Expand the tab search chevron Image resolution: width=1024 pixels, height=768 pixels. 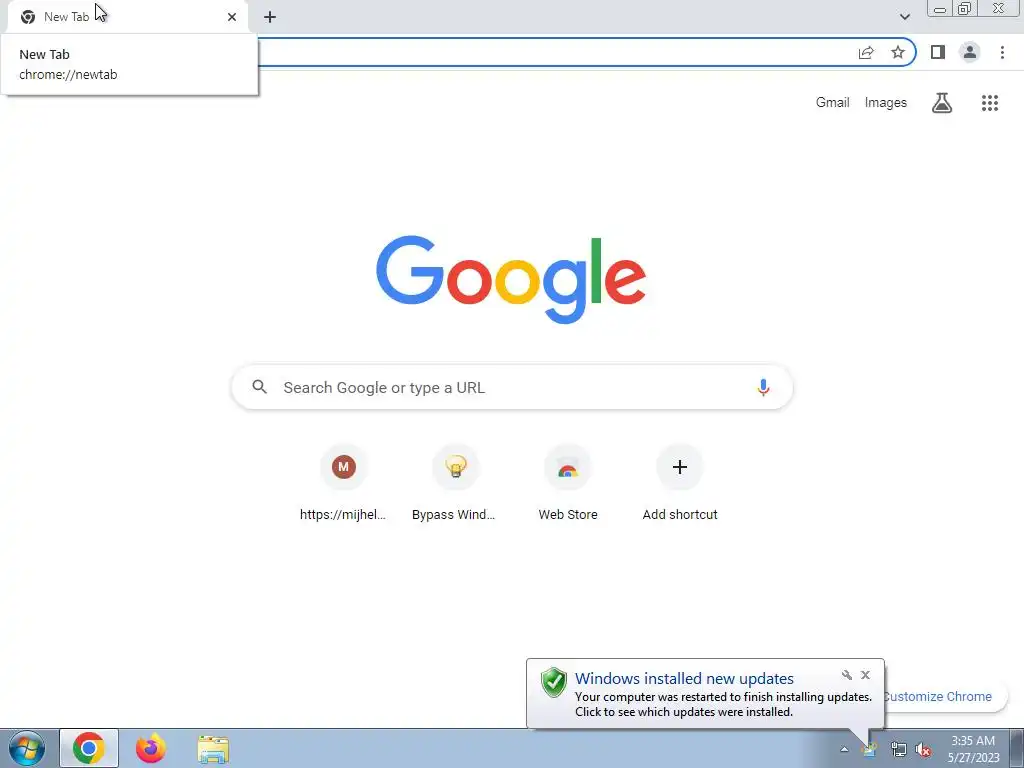tap(904, 17)
